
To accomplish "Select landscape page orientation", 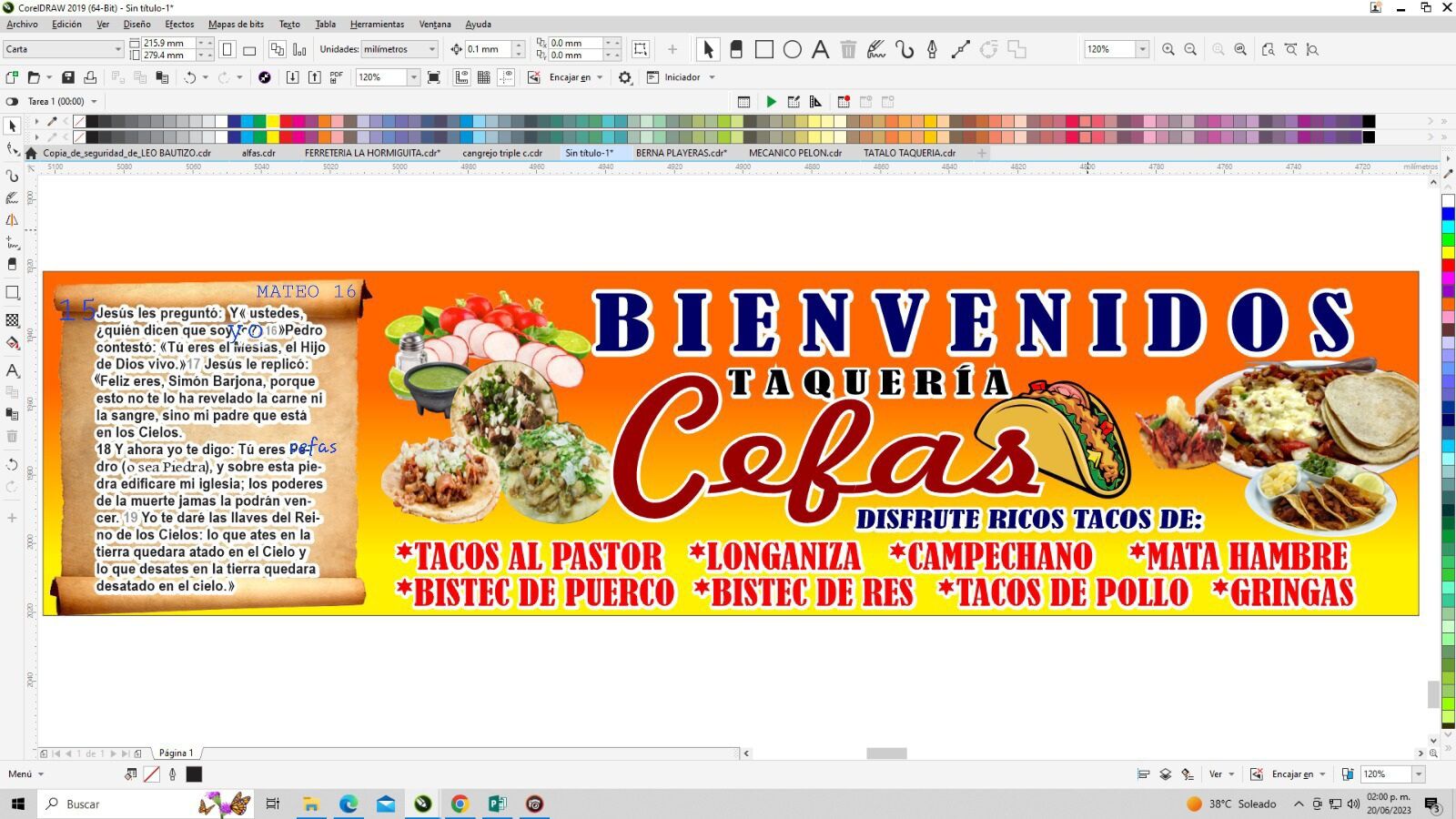I will click(x=249, y=49).
